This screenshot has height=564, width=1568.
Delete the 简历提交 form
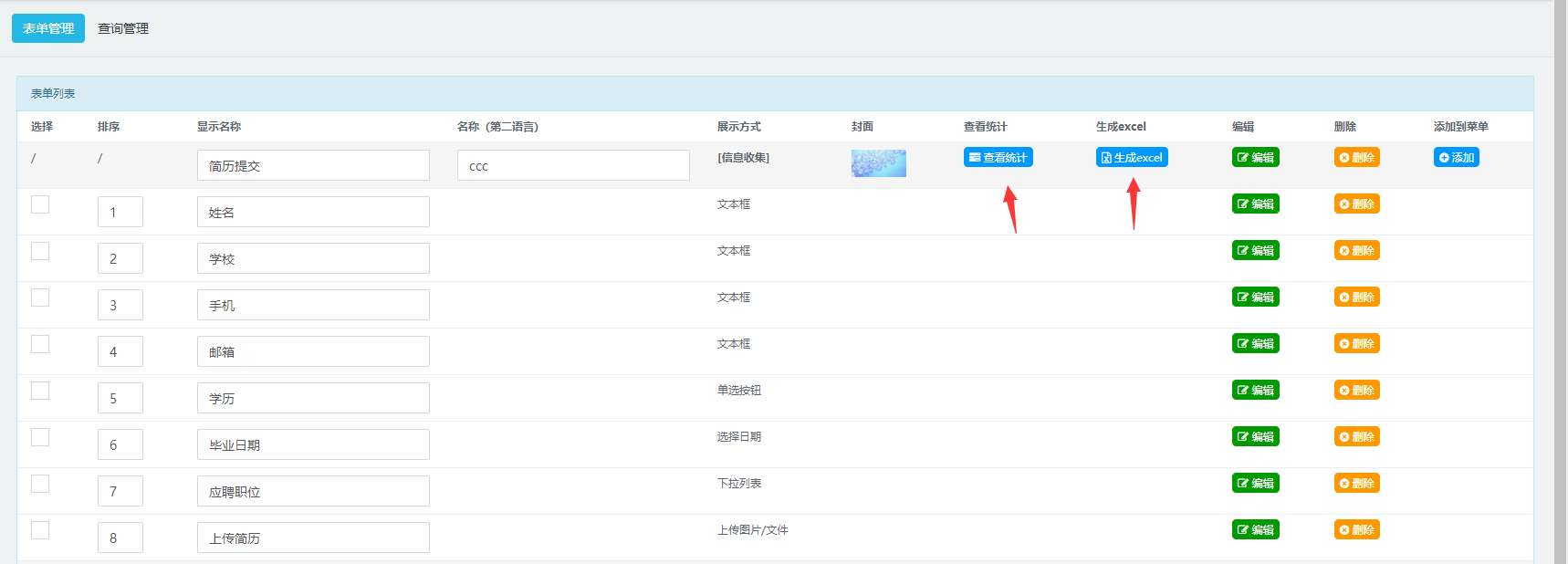1356,158
